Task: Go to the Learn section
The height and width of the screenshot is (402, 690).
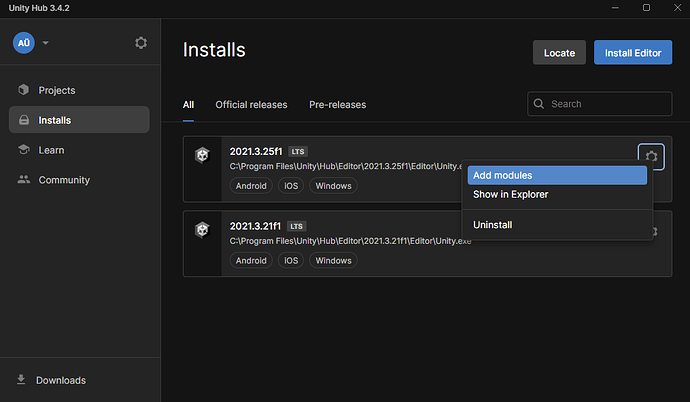Action: point(51,150)
